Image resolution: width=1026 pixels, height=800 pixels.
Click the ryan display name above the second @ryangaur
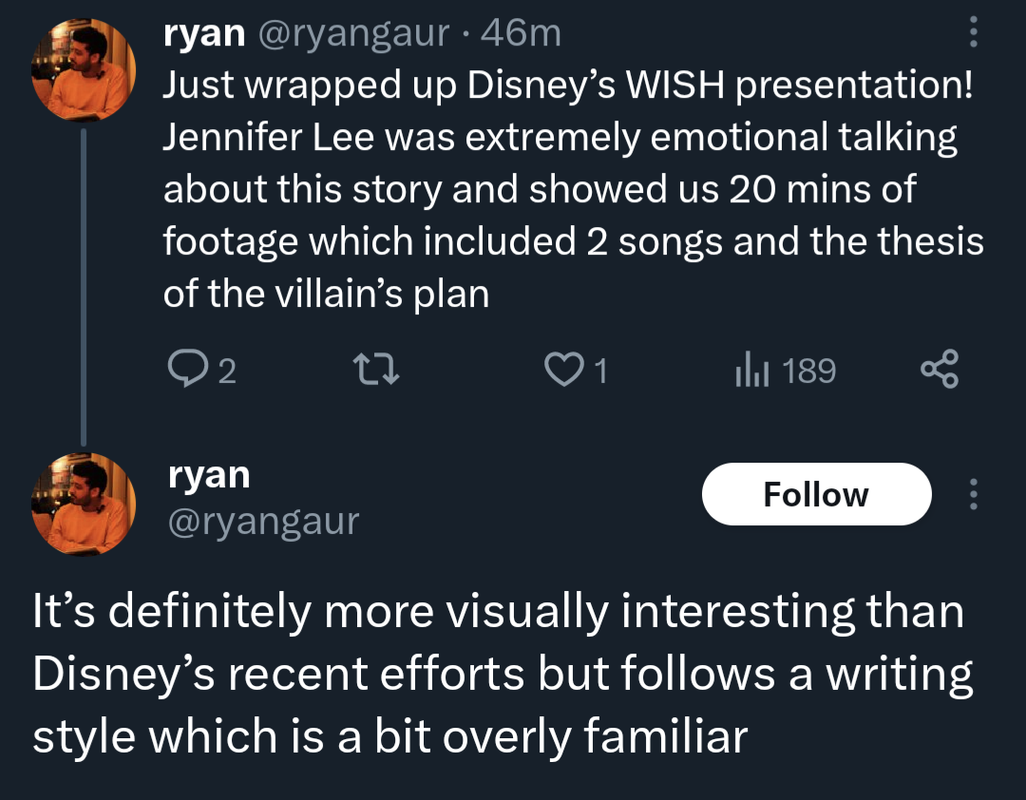[x=208, y=475]
